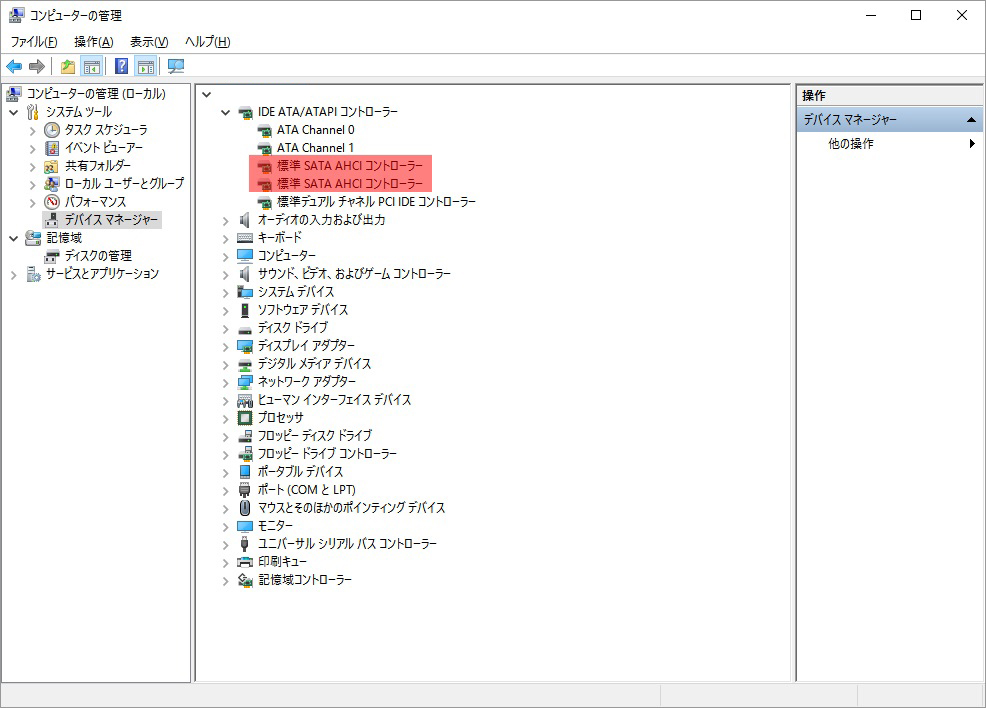Image resolution: width=986 pixels, height=708 pixels.
Task: Collapse the root device tree chevron
Action: [x=206, y=94]
